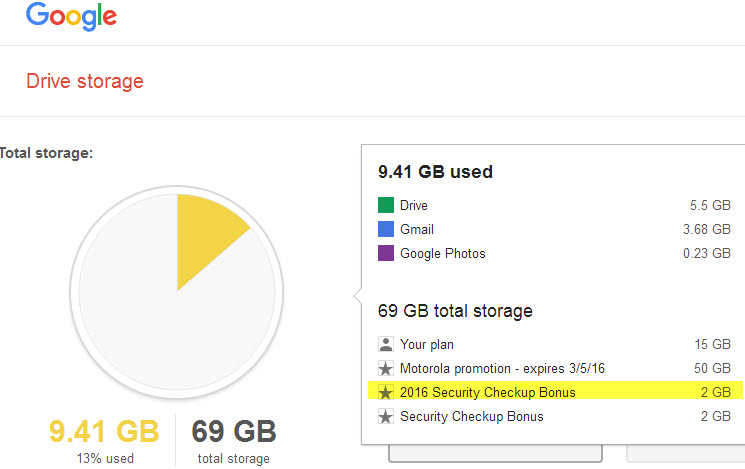Click the Security Checkup Bonus star icon
Screen dimensions: 745x469
coord(386,416)
